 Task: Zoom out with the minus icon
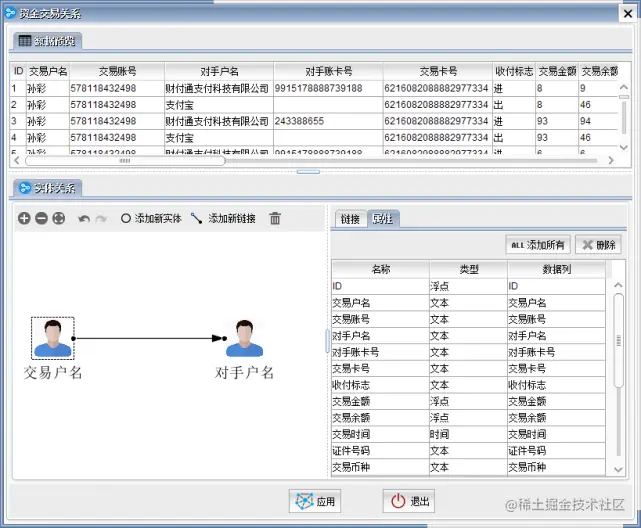click(x=41, y=218)
